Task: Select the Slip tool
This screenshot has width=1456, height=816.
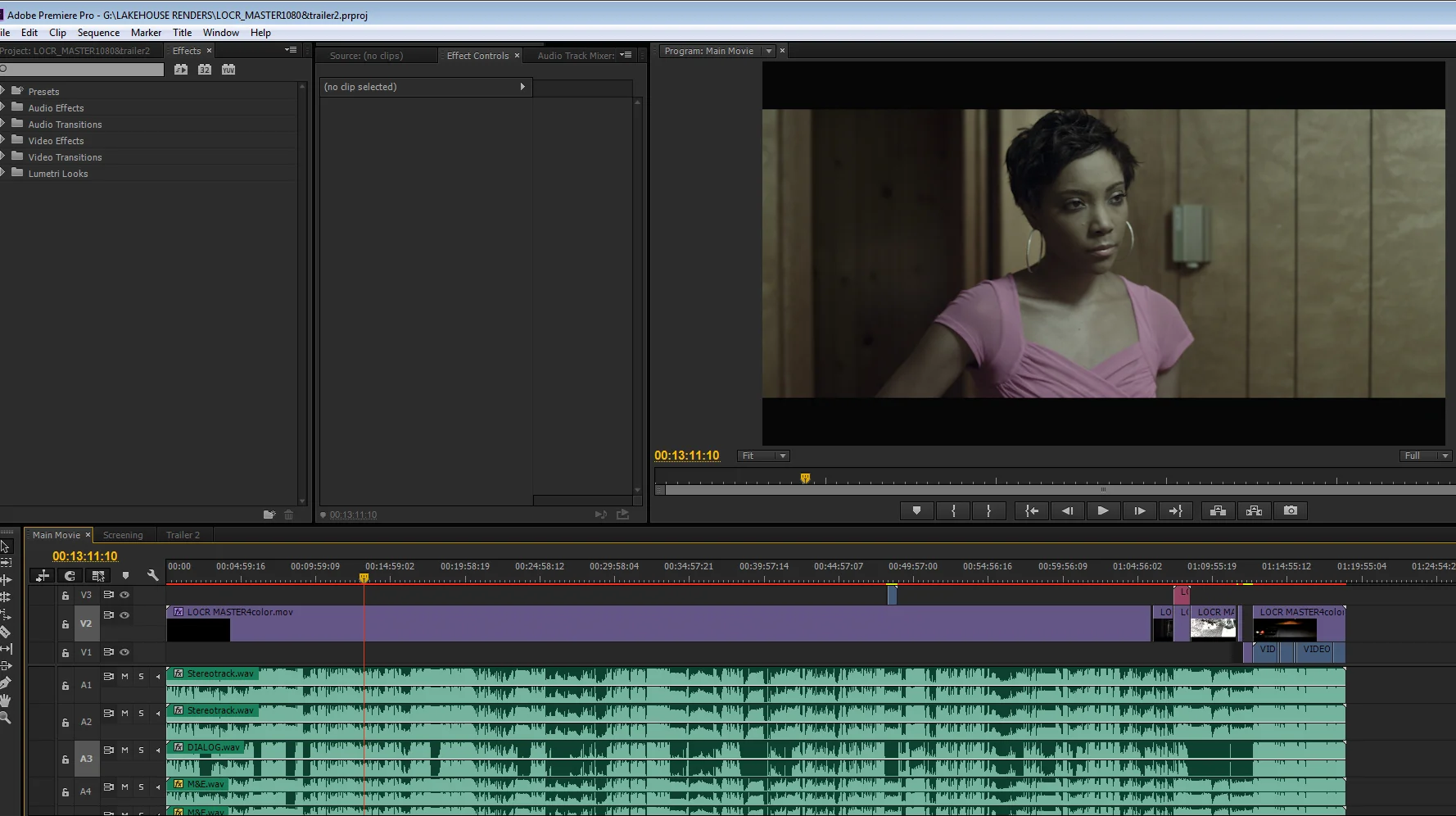Action: pyautogui.click(x=5, y=649)
